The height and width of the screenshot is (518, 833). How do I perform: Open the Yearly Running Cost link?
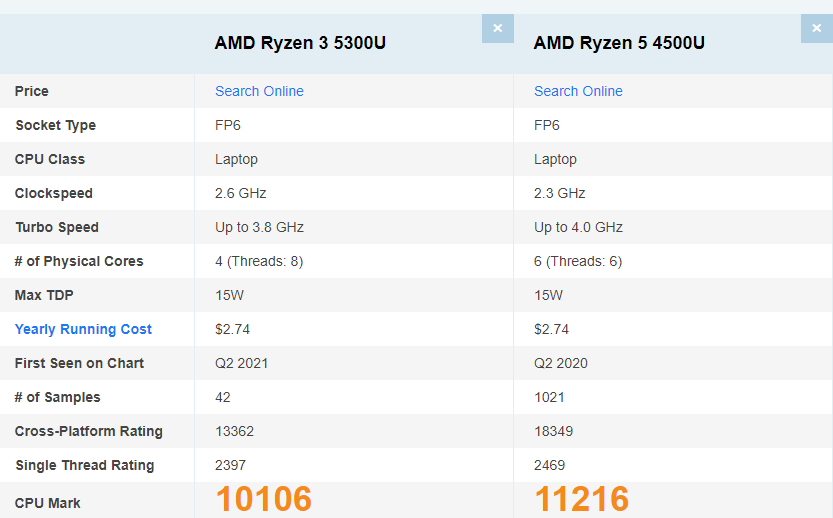pyautogui.click(x=83, y=329)
